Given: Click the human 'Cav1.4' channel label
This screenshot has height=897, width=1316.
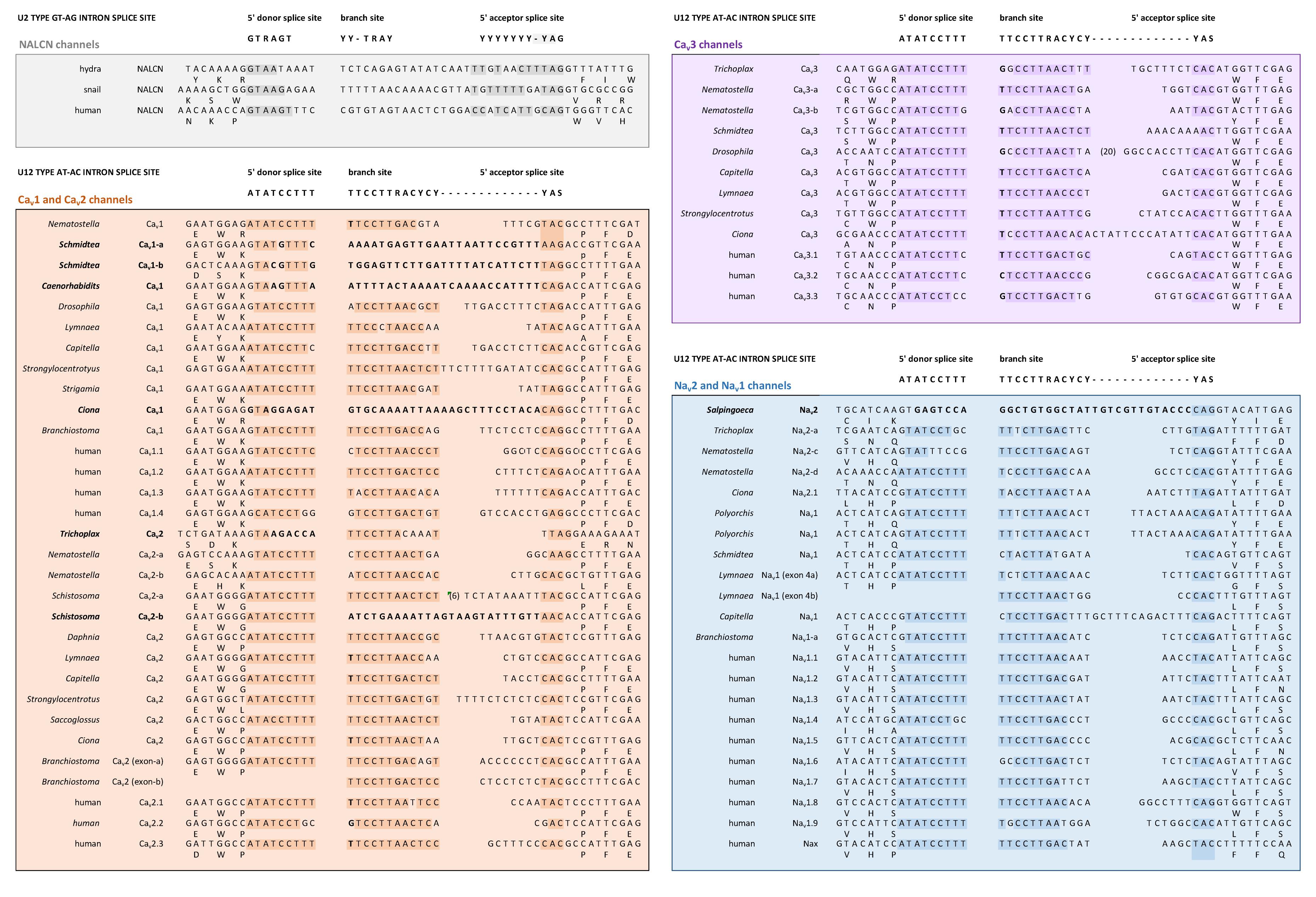Looking at the screenshot, I should point(151,513).
